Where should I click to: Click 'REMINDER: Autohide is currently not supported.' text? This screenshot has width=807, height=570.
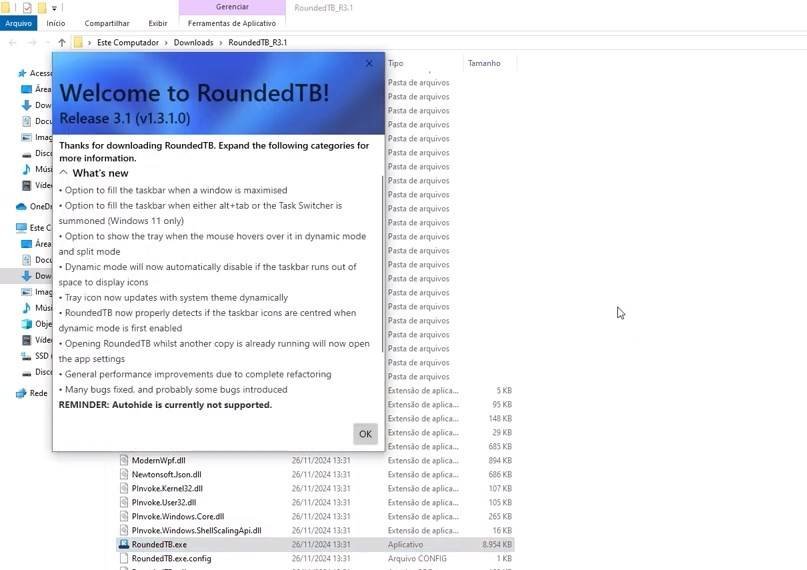coord(165,405)
